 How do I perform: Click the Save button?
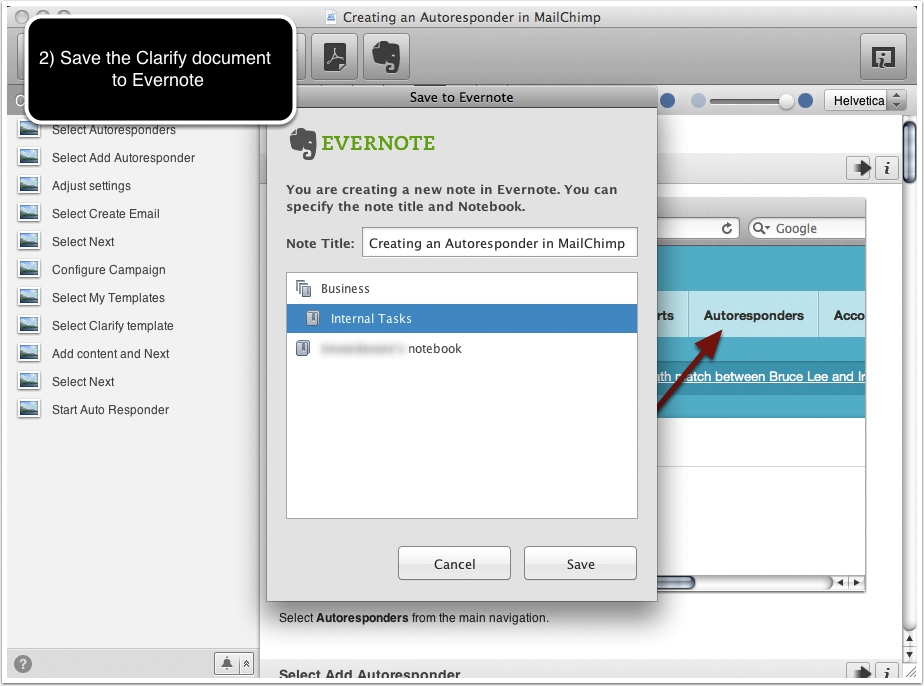[580, 563]
